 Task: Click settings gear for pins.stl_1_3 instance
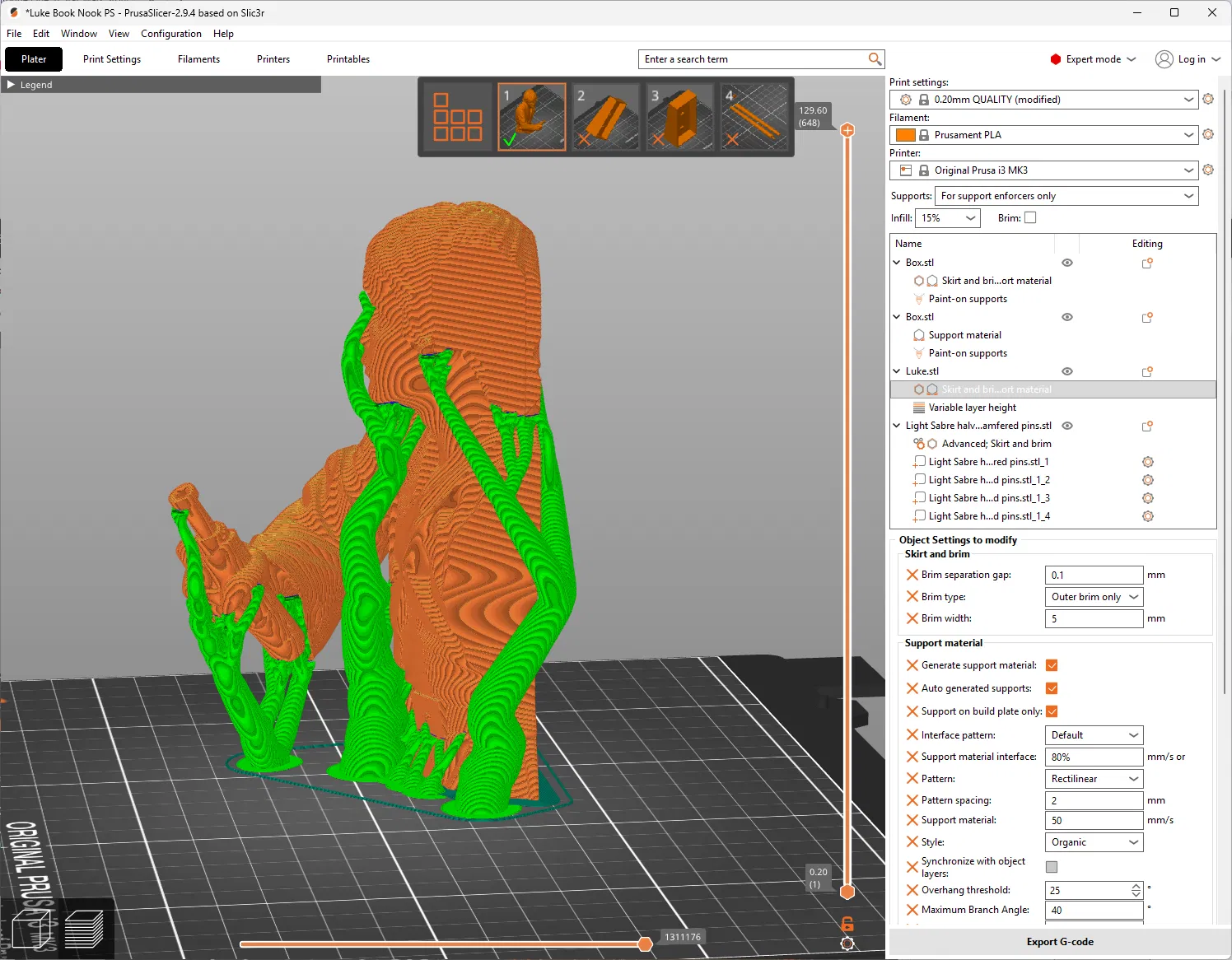(1148, 498)
